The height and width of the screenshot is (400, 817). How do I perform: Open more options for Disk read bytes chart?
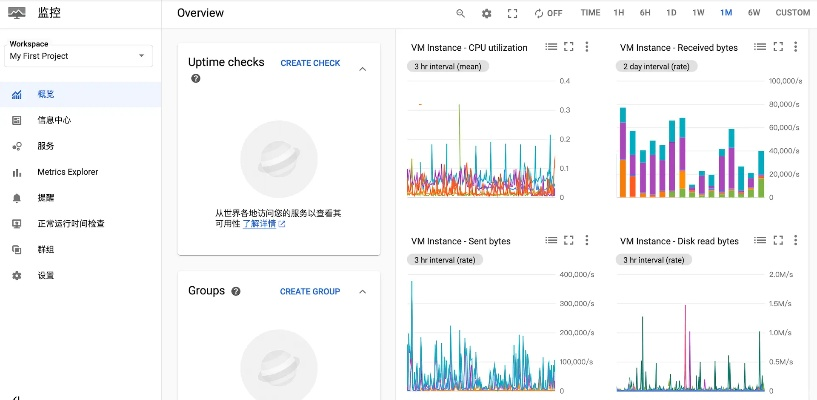coord(796,240)
